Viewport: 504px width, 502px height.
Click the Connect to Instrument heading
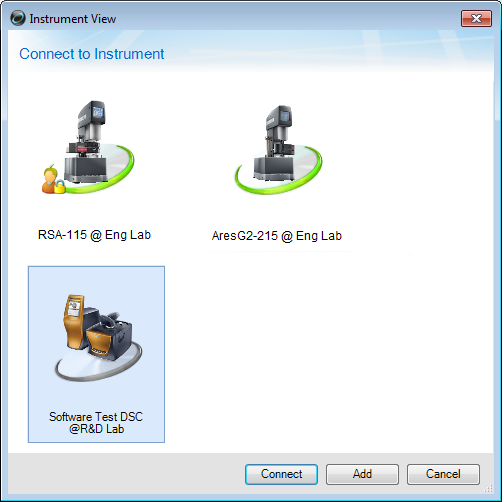[x=92, y=54]
